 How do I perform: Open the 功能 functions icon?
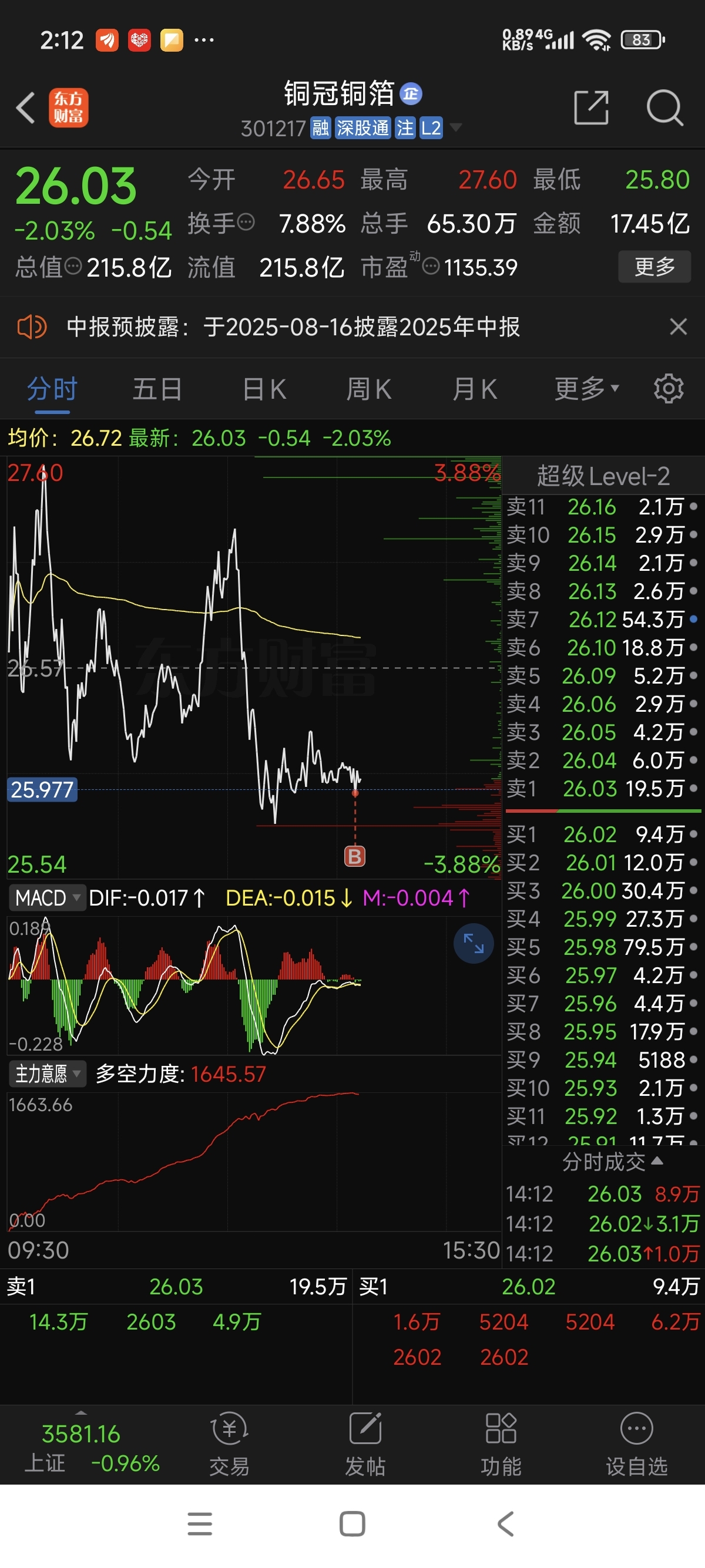coord(501,1445)
